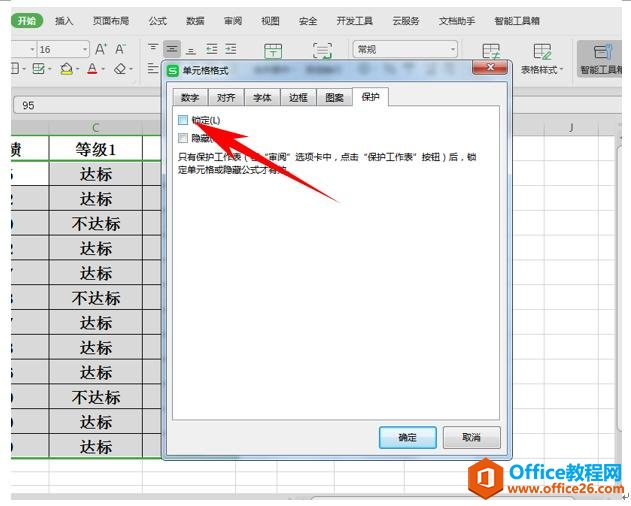Decrease font size with the A- icon

120,50
